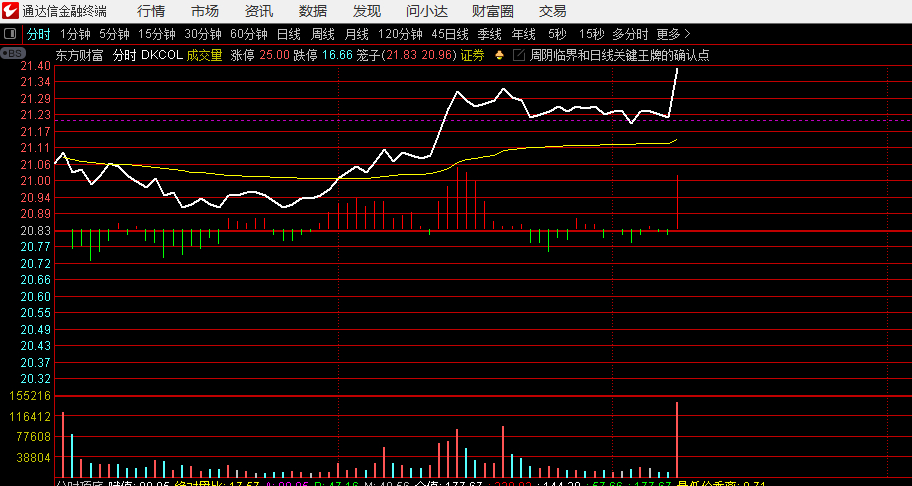Switch to 周线 period
This screenshot has width=912, height=486.
click(x=323, y=34)
